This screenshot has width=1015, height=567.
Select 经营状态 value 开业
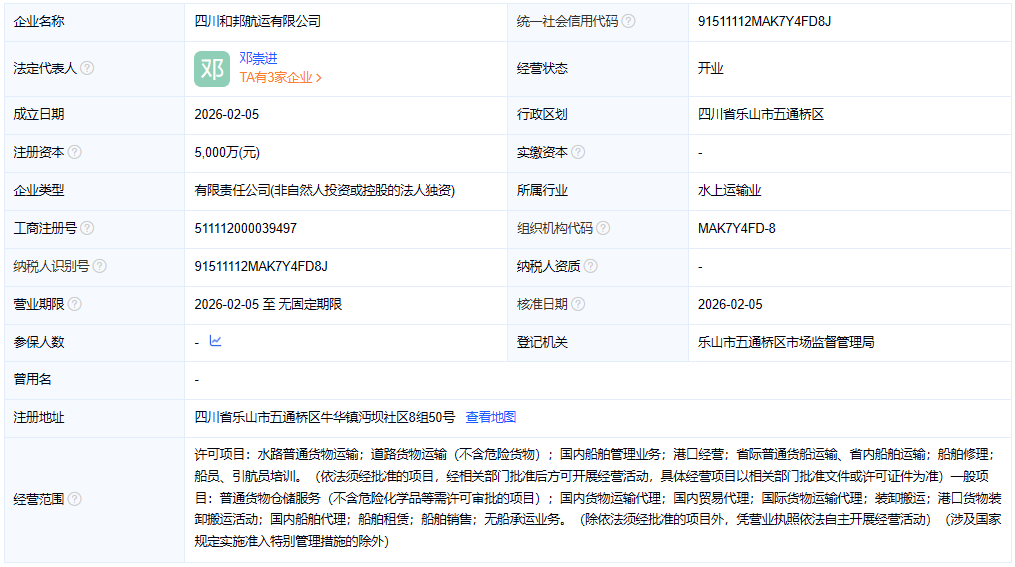(x=710, y=69)
